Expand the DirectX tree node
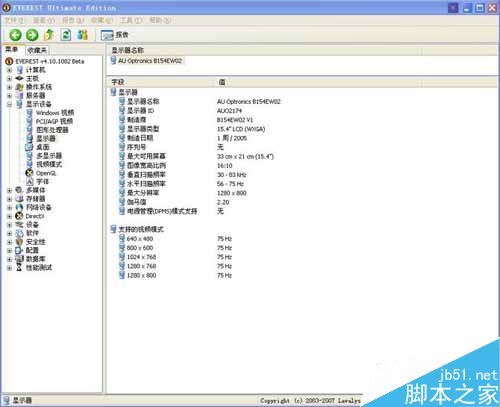This screenshot has width=500, height=407. pyautogui.click(x=9, y=216)
